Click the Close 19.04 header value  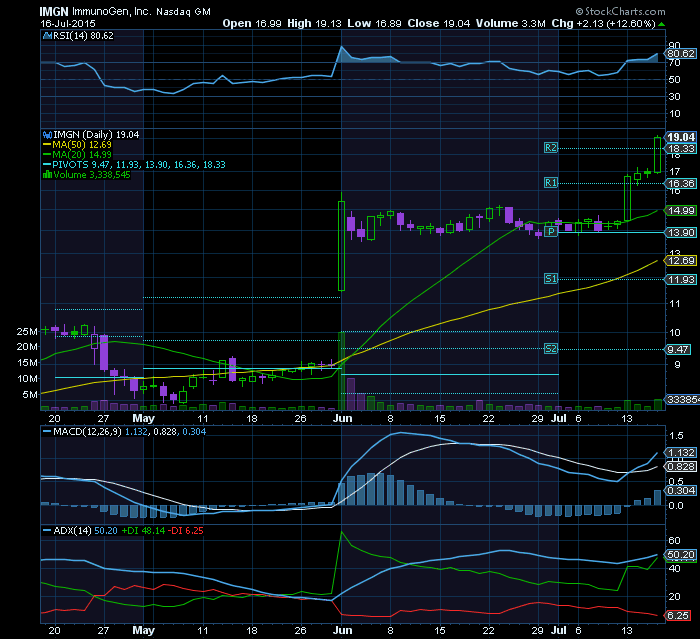438,24
